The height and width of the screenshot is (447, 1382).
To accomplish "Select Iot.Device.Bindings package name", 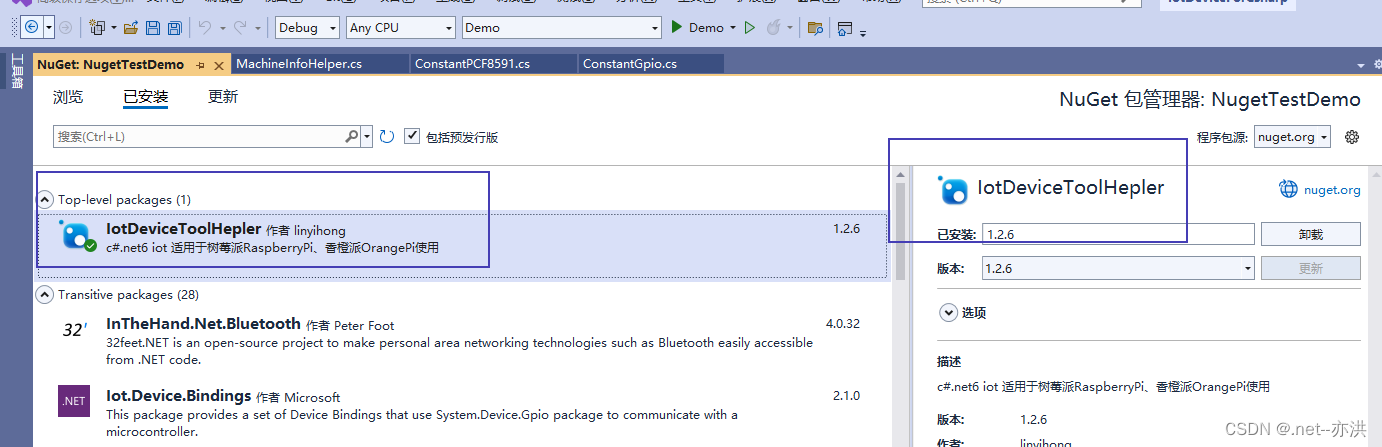I will (x=178, y=396).
